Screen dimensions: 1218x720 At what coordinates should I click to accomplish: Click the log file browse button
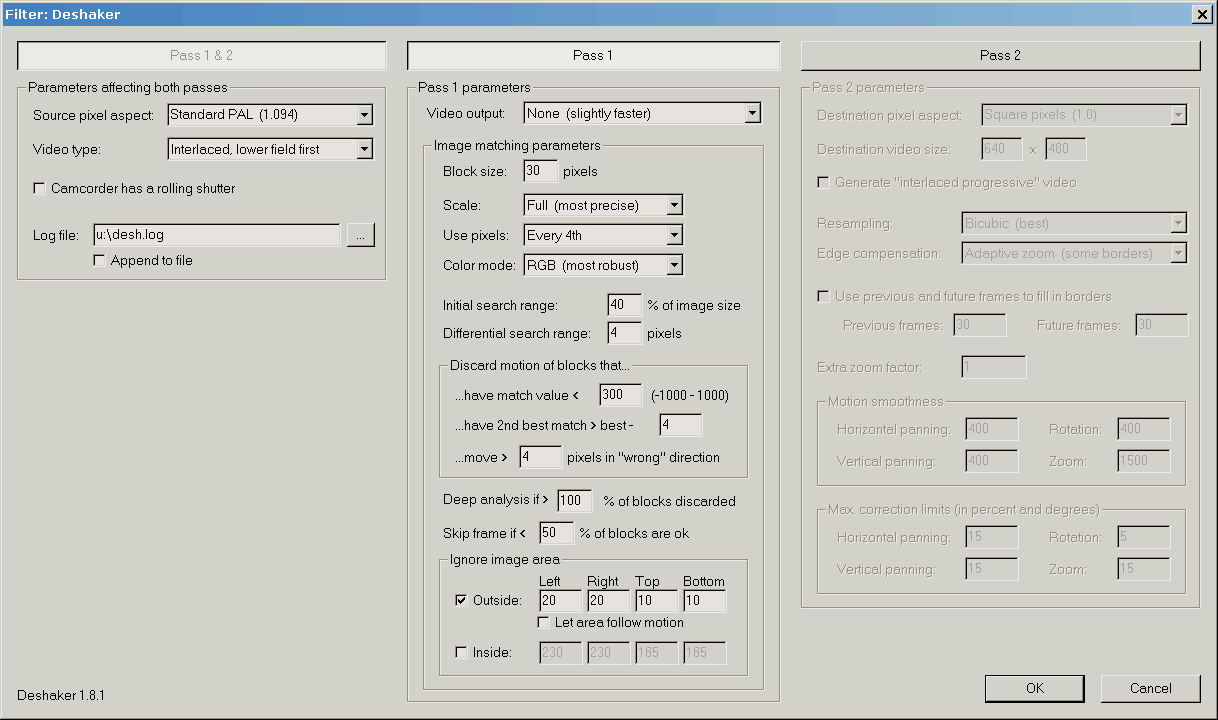360,235
